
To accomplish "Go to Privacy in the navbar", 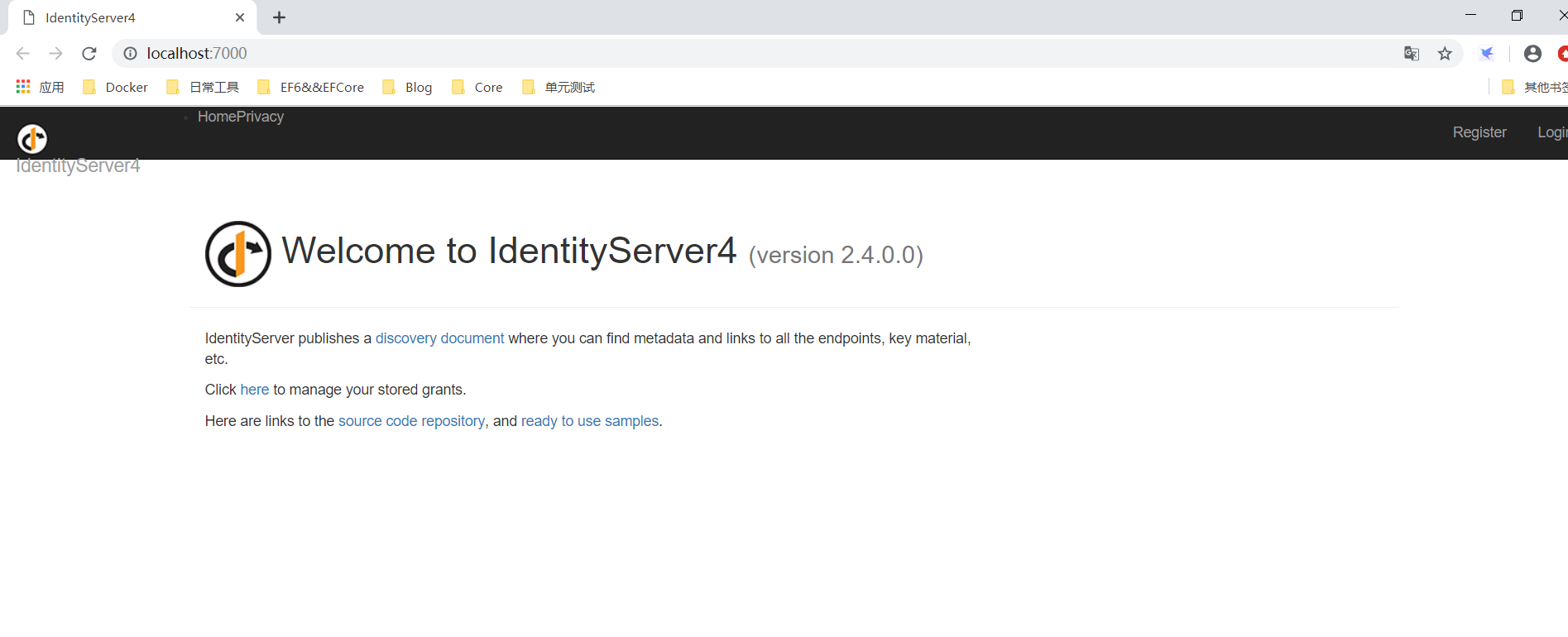I will (x=260, y=117).
